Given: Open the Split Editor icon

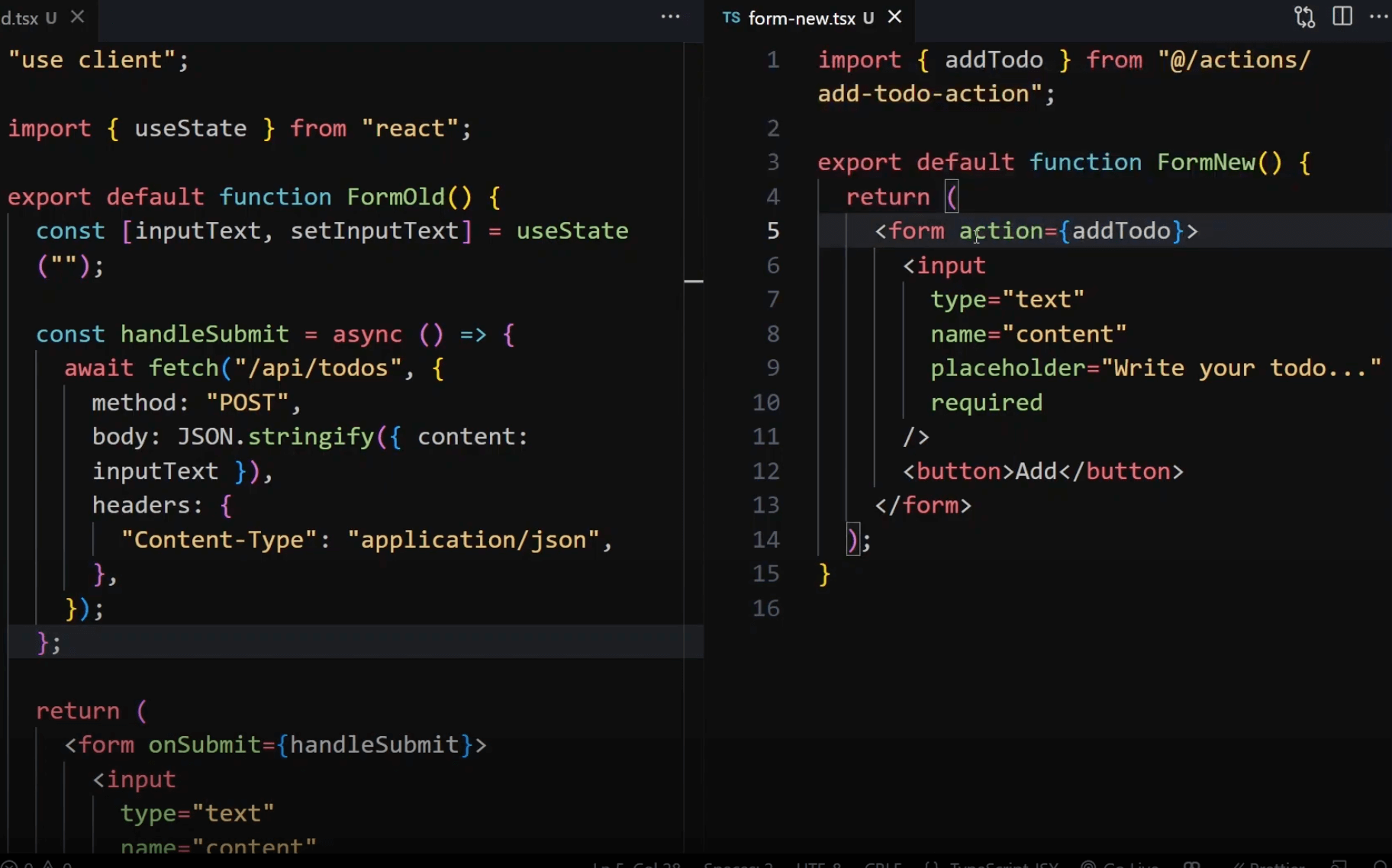Looking at the screenshot, I should 1342,16.
